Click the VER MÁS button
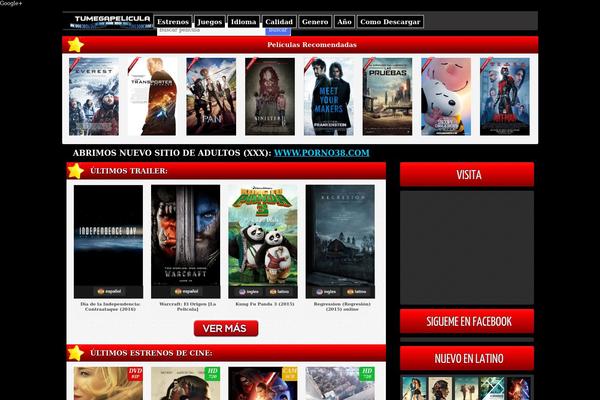The image size is (600, 400). click(x=226, y=328)
